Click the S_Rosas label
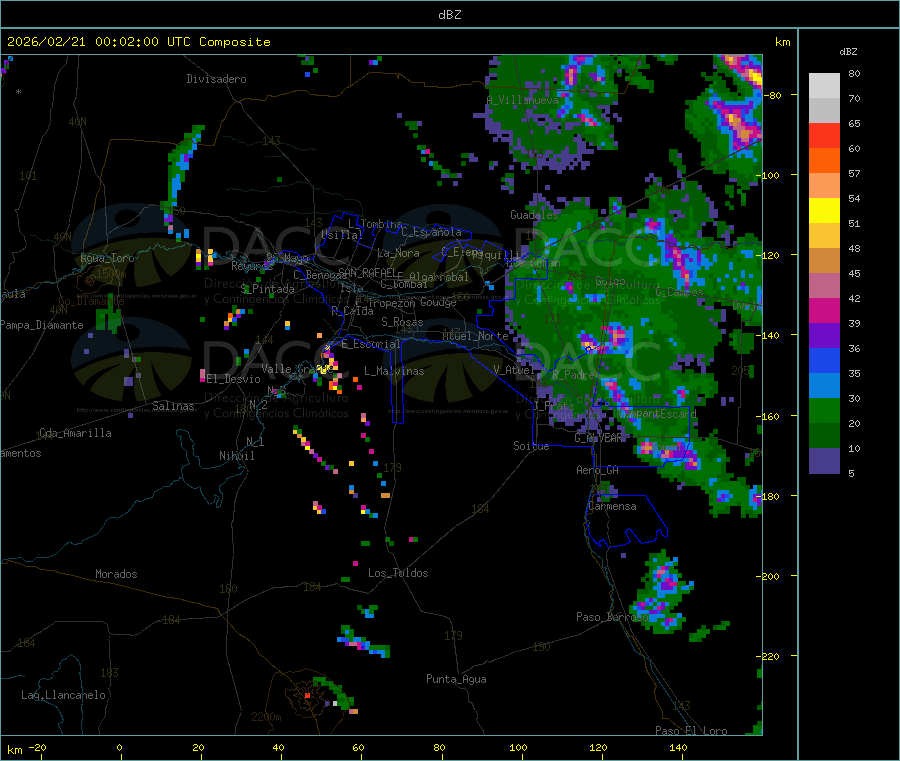Image resolution: width=900 pixels, height=761 pixels. [402, 322]
